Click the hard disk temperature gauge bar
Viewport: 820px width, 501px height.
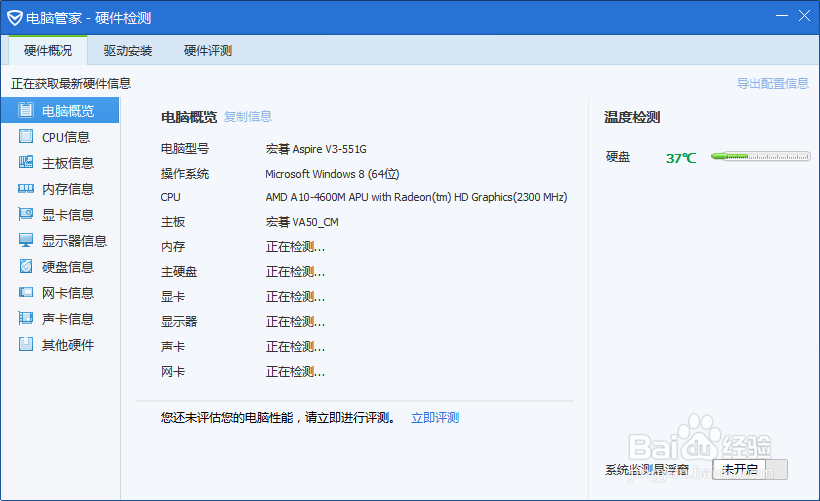[761, 156]
